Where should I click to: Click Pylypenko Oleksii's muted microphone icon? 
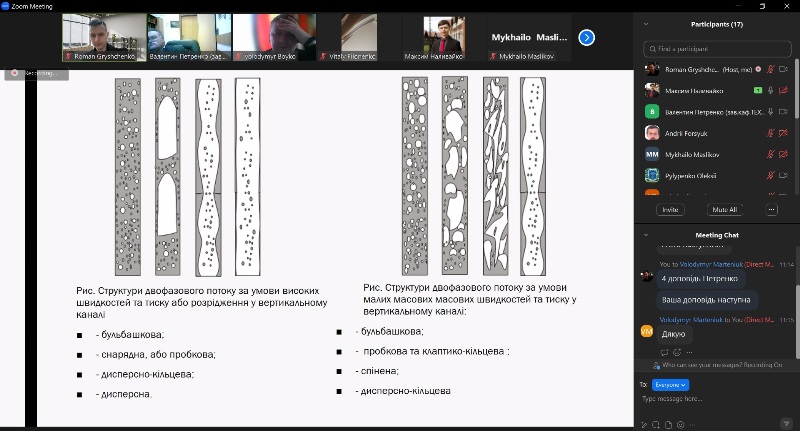(x=771, y=175)
